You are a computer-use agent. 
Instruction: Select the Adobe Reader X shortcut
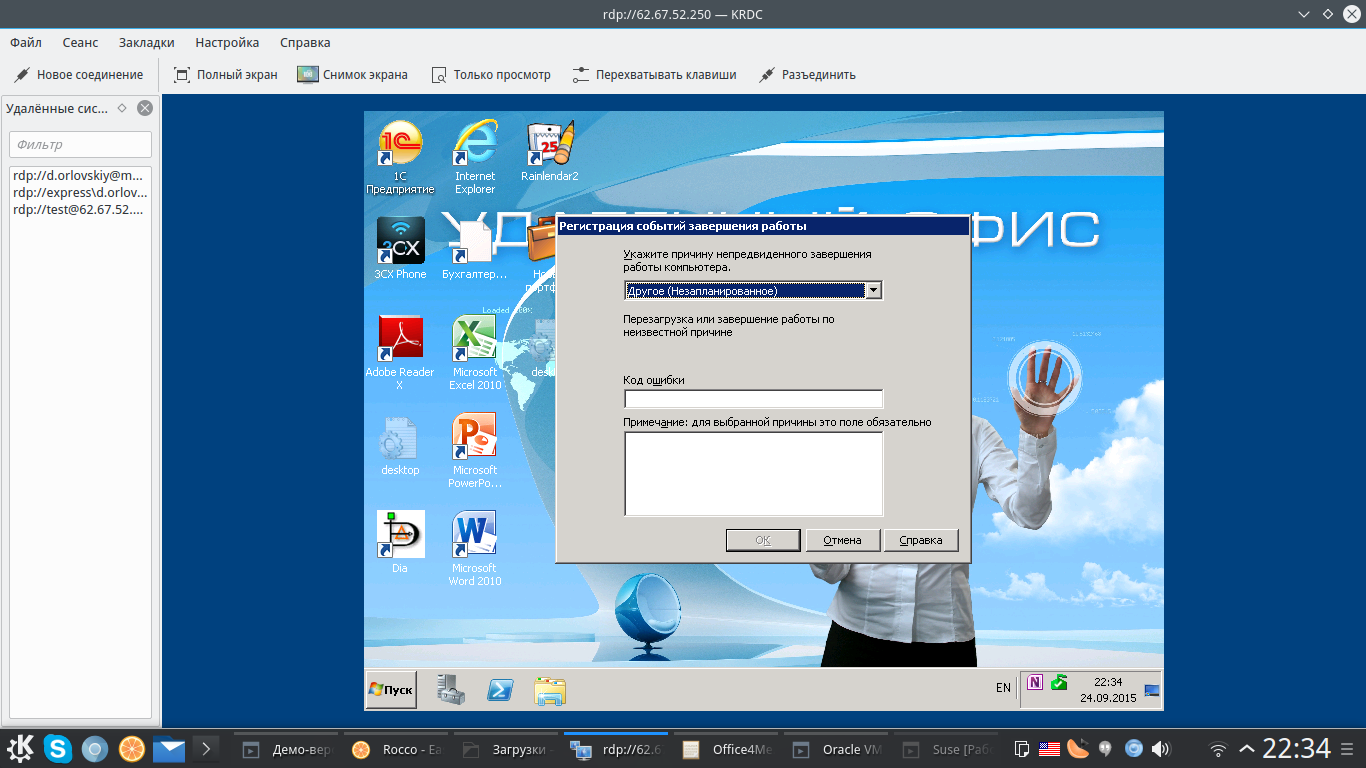400,353
